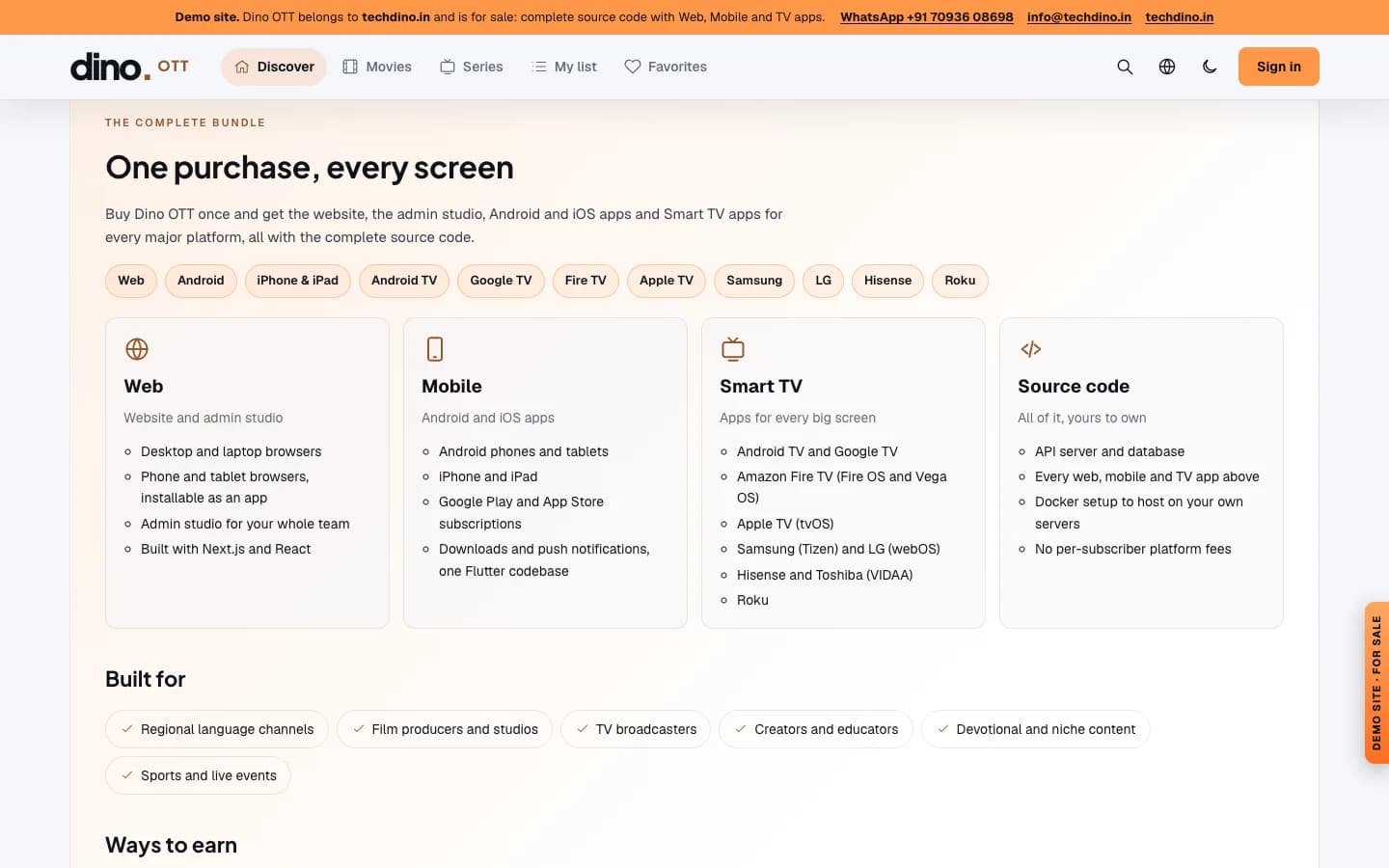
Task: Open the My list tab
Action: point(564,67)
